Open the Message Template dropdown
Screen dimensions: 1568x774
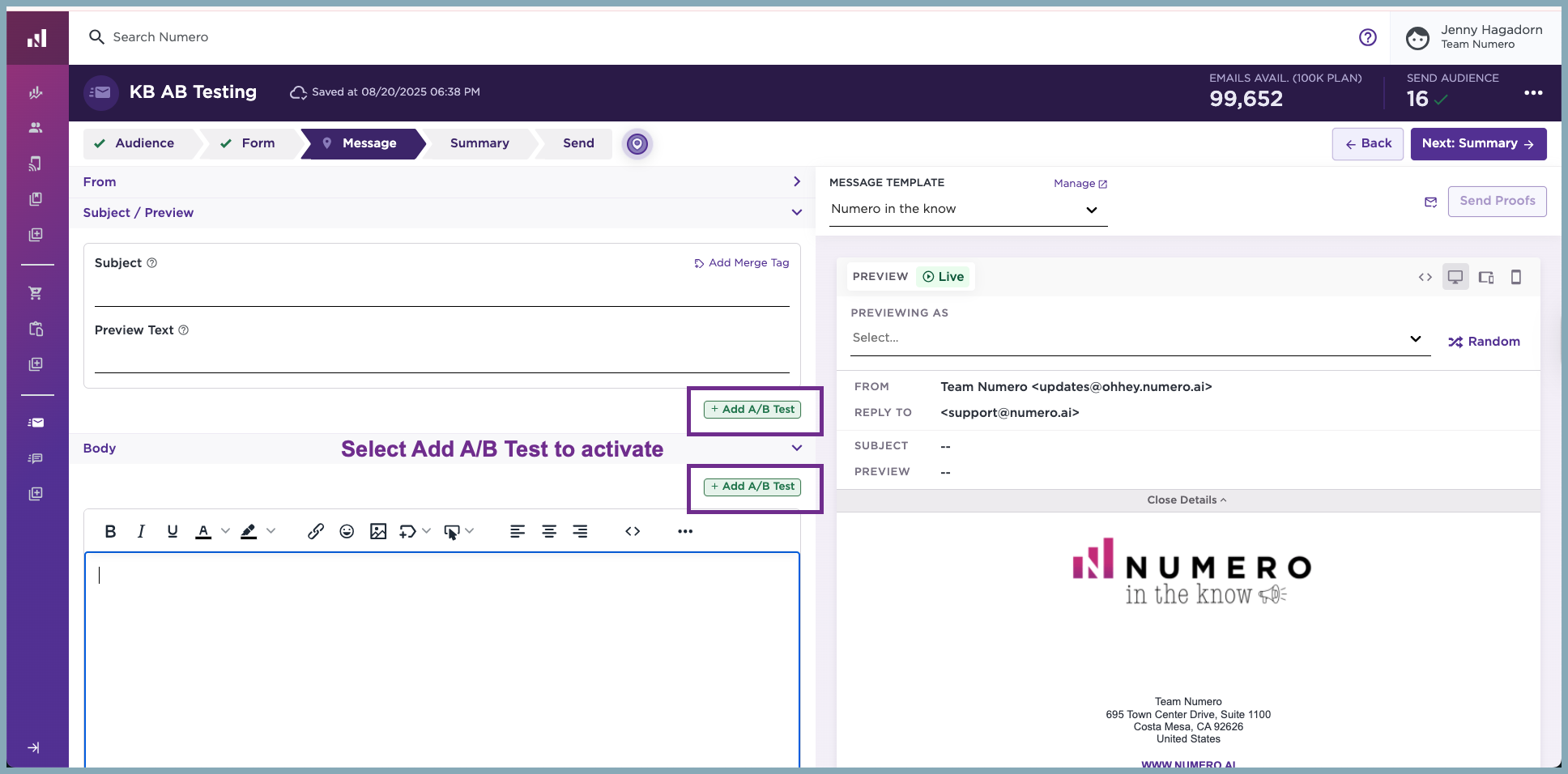click(969, 210)
